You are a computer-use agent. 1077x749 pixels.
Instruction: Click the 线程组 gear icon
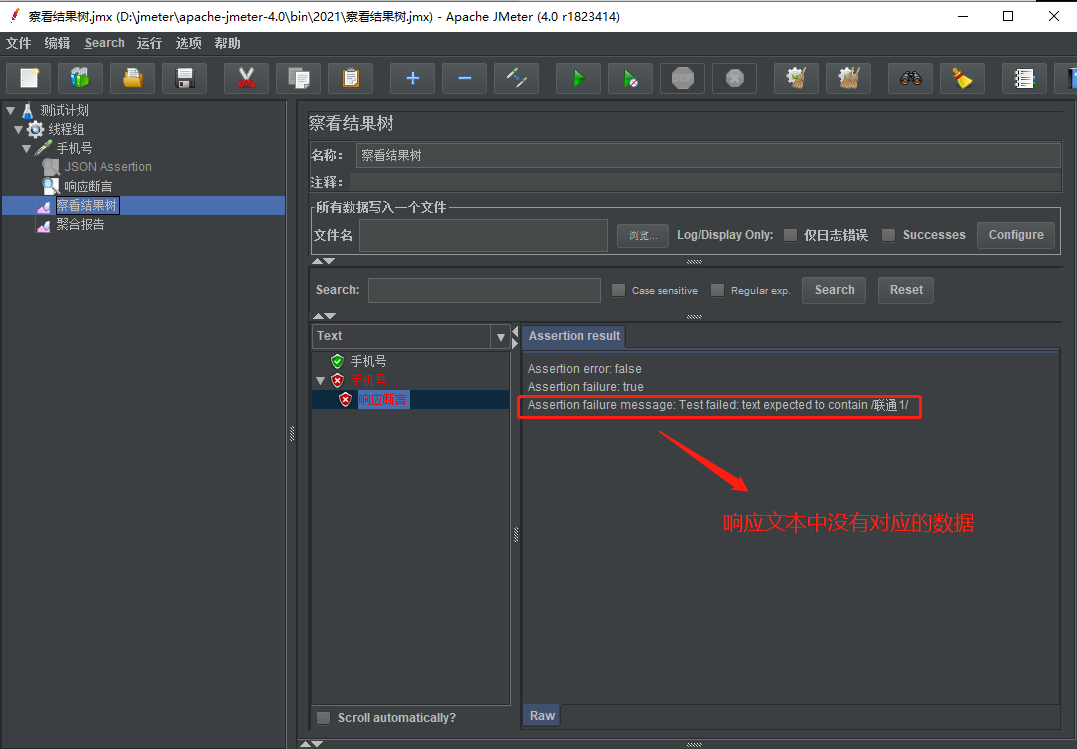coord(35,129)
